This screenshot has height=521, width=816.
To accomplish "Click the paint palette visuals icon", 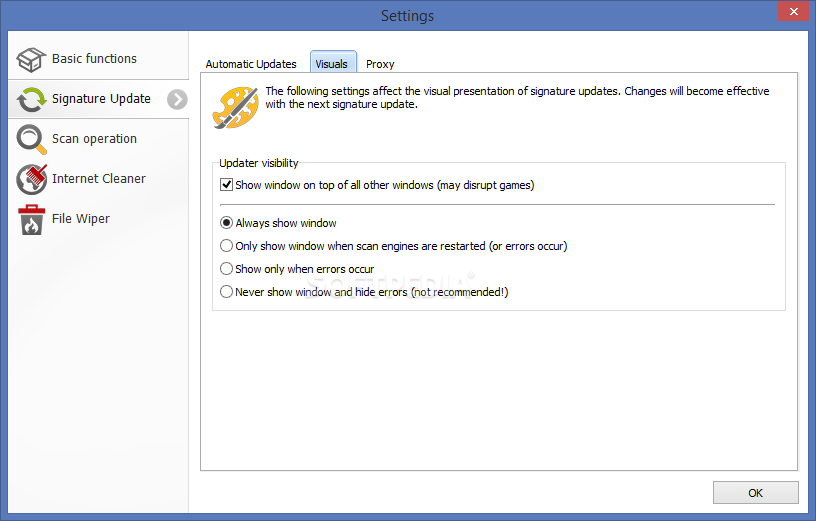I will (x=235, y=108).
